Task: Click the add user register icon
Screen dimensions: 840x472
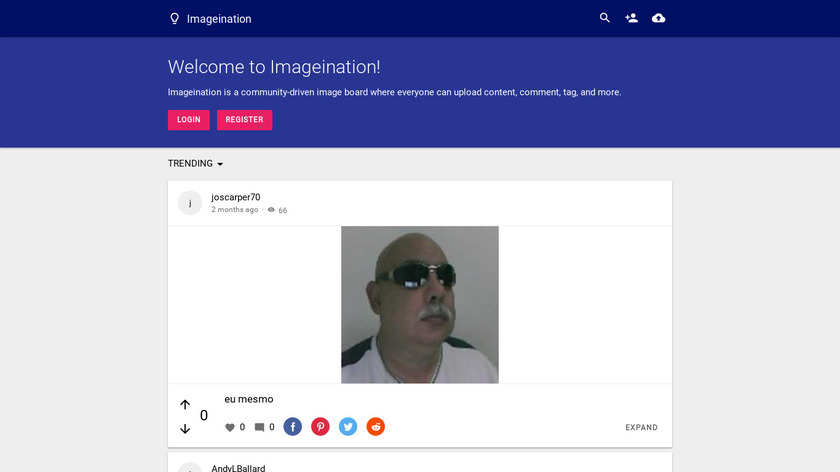Action: [x=631, y=18]
